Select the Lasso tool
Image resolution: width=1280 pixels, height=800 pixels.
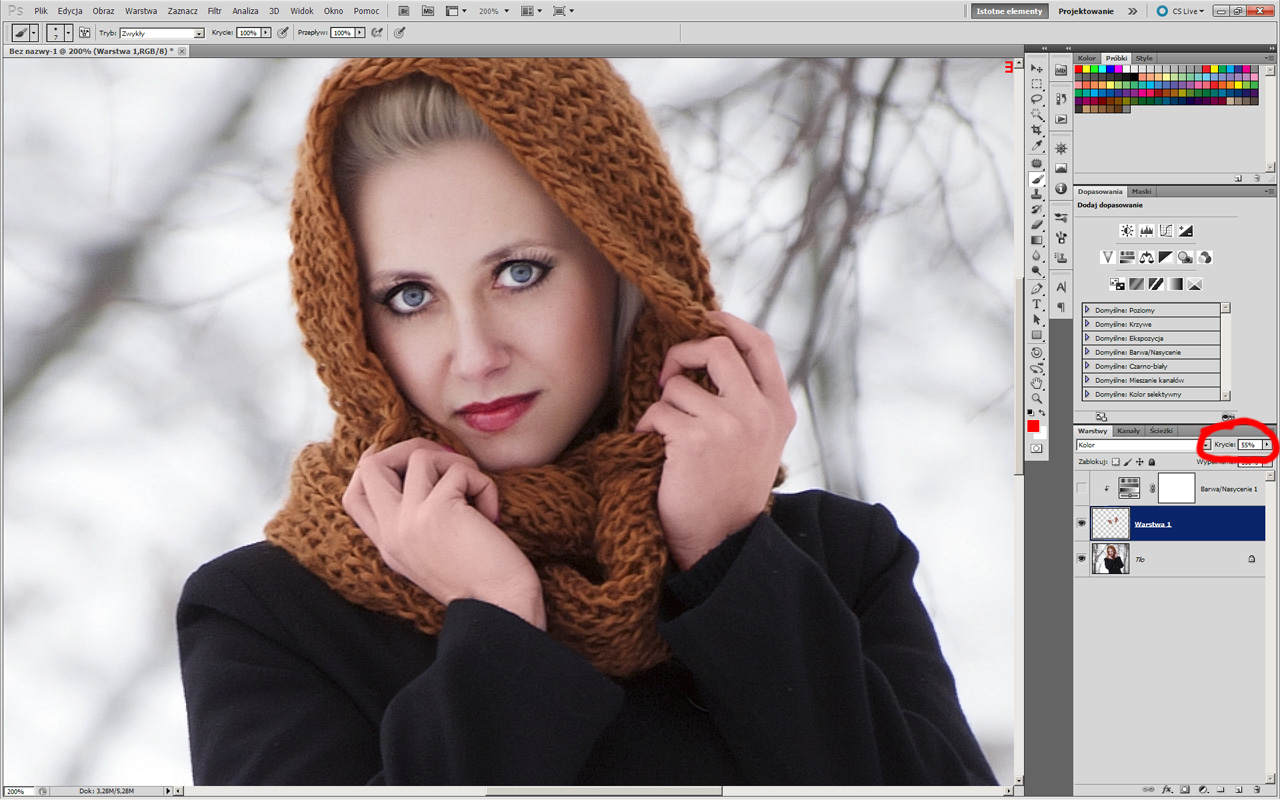coord(1037,100)
